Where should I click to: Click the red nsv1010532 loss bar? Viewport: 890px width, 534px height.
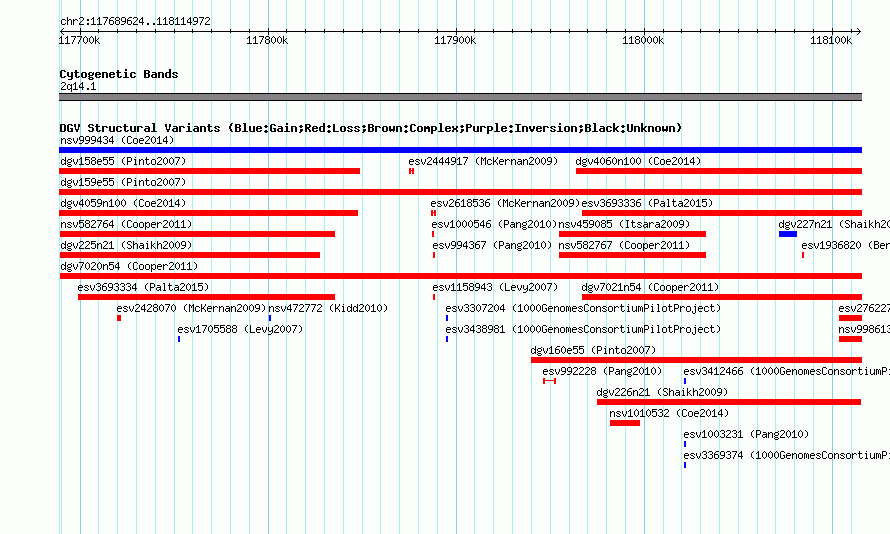tap(625, 423)
